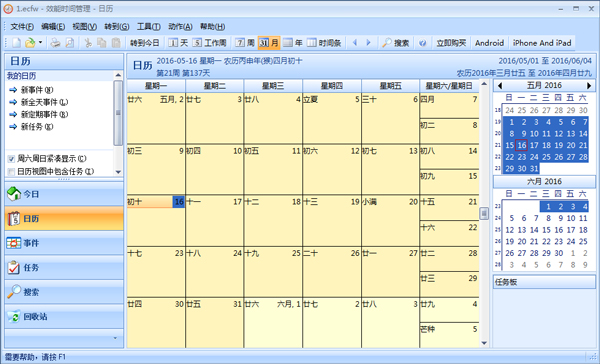Click the 任务板 panel header
The image size is (600, 364).
pyautogui.click(x=544, y=282)
